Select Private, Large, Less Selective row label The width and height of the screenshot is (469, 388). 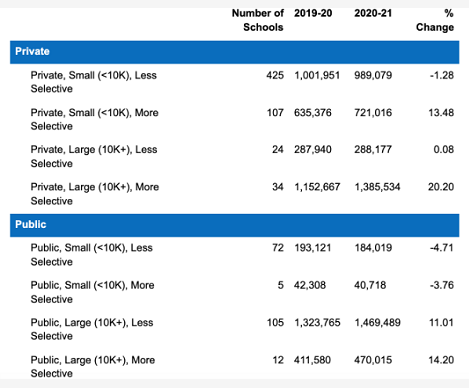click(x=94, y=156)
